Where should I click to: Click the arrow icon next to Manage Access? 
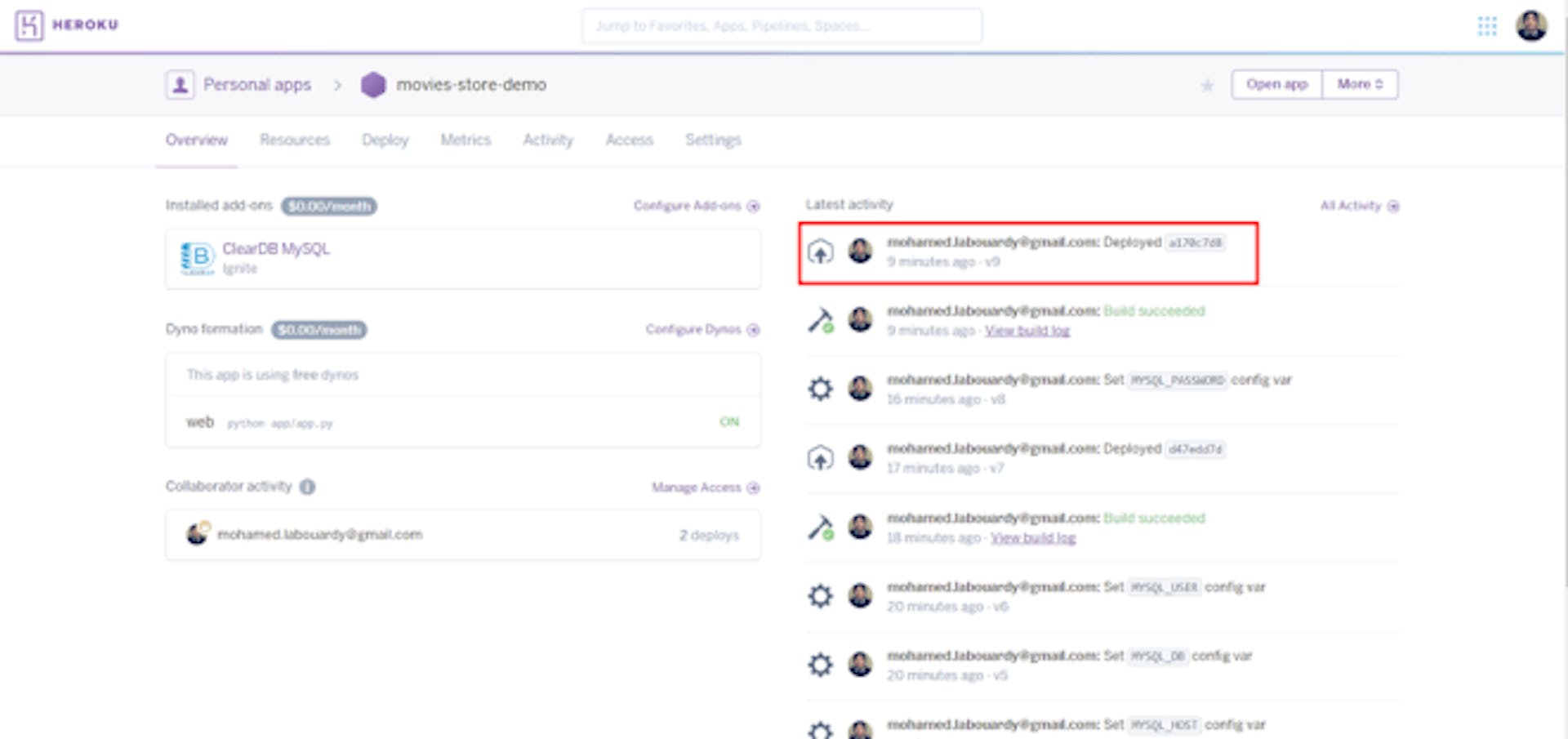click(753, 488)
